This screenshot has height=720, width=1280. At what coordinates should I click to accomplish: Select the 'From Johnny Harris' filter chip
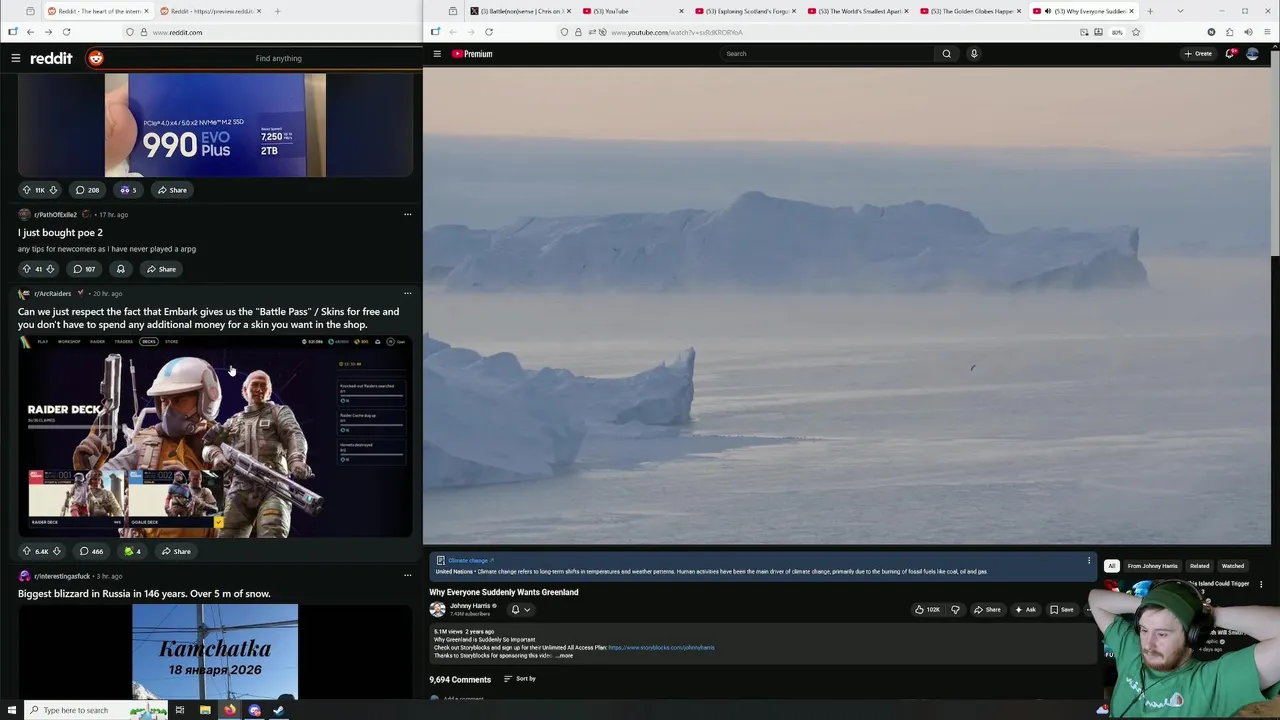1152,566
